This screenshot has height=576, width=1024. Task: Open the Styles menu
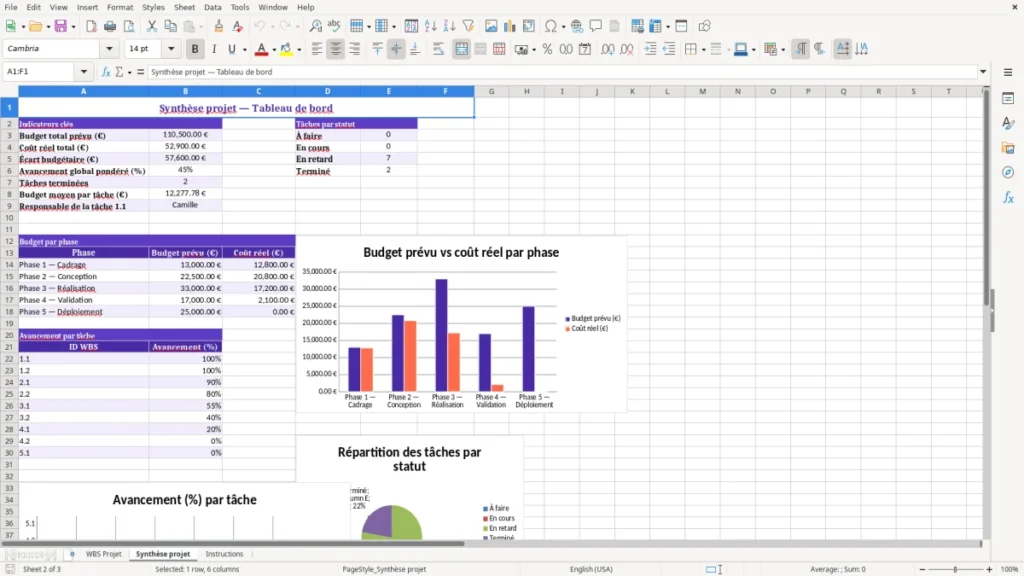click(x=153, y=7)
